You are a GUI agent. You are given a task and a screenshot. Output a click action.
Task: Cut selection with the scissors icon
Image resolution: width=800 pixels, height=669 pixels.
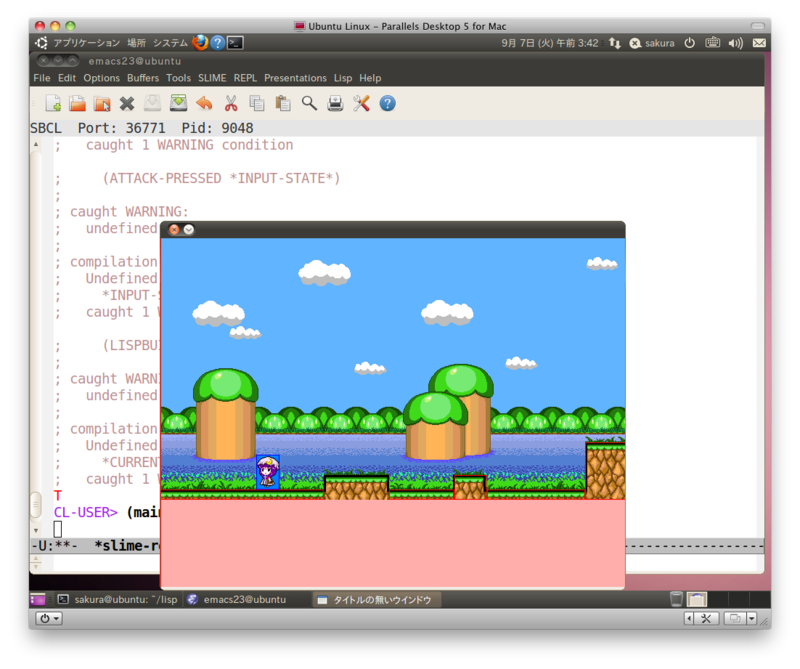[x=231, y=104]
